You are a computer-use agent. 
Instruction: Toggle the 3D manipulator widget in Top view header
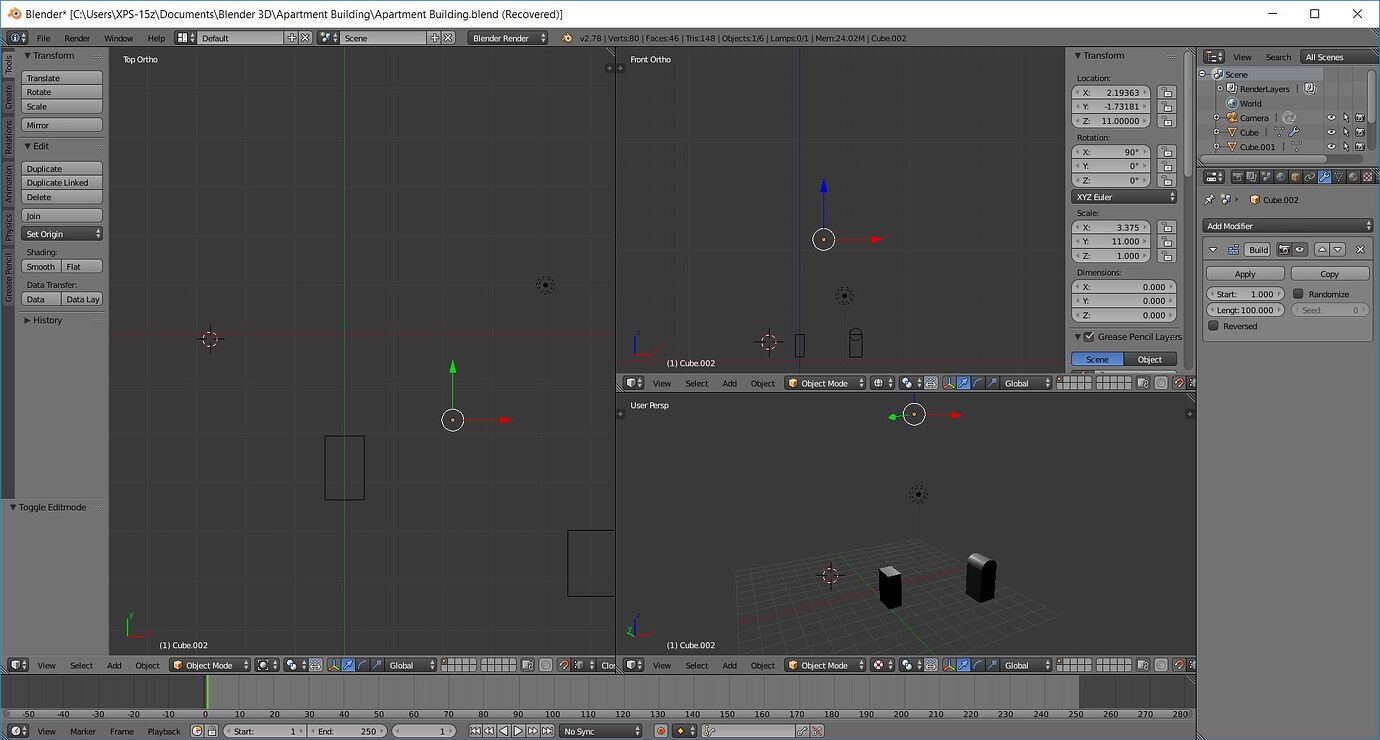click(334, 666)
